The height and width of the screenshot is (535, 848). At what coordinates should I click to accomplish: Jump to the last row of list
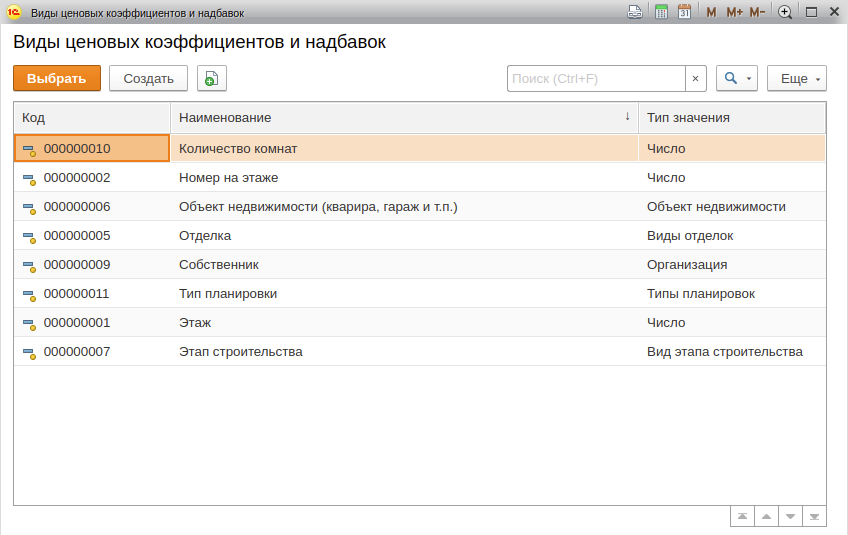(x=814, y=516)
